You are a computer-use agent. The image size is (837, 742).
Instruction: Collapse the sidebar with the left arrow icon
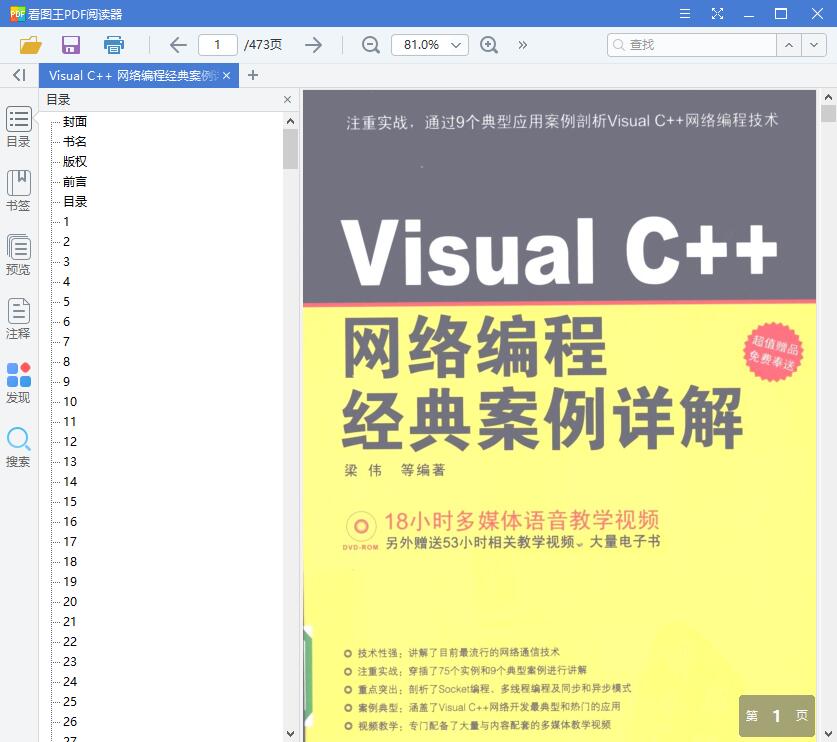coord(19,75)
